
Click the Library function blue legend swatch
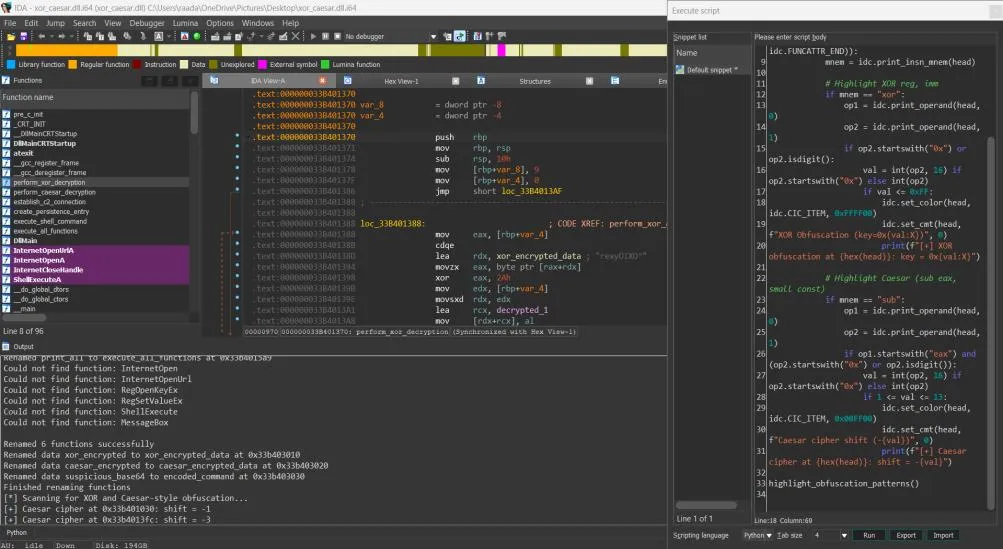click(11, 64)
